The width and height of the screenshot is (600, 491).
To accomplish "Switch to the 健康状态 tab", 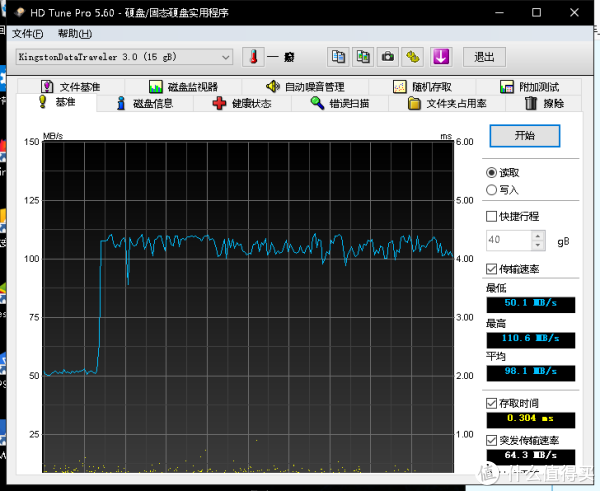I will coord(242,103).
